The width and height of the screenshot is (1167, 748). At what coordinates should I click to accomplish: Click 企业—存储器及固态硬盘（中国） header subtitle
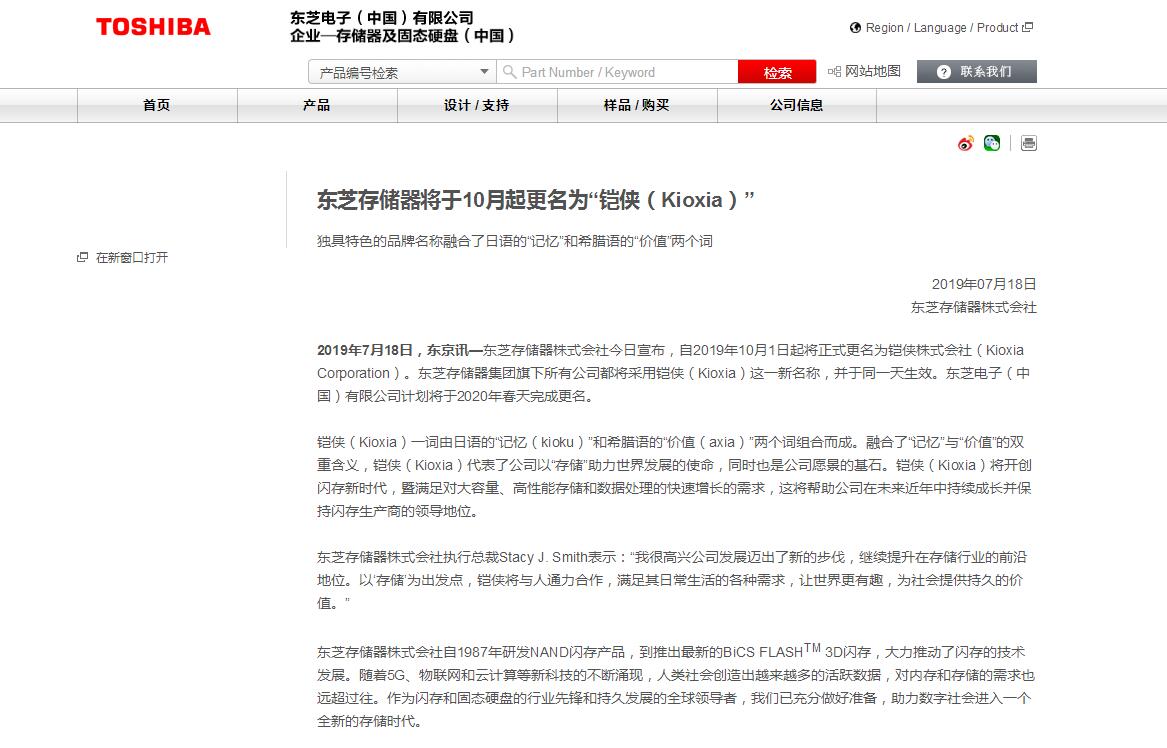click(403, 36)
